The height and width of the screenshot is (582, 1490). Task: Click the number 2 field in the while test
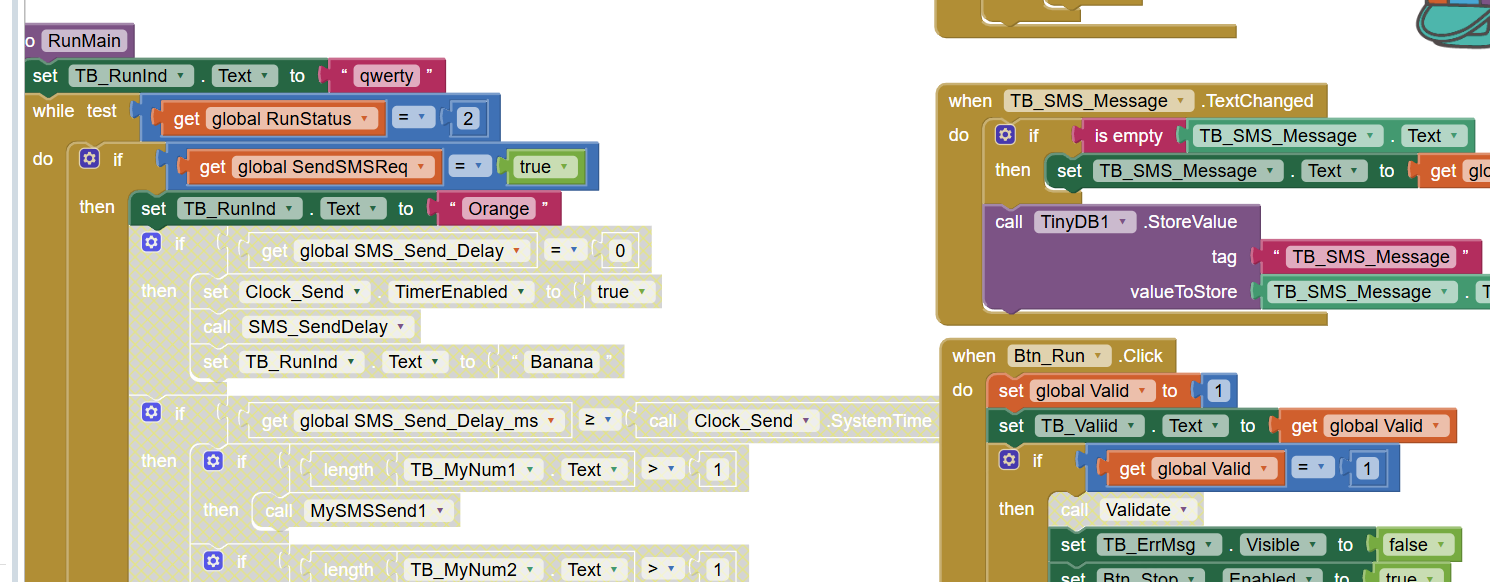click(467, 119)
